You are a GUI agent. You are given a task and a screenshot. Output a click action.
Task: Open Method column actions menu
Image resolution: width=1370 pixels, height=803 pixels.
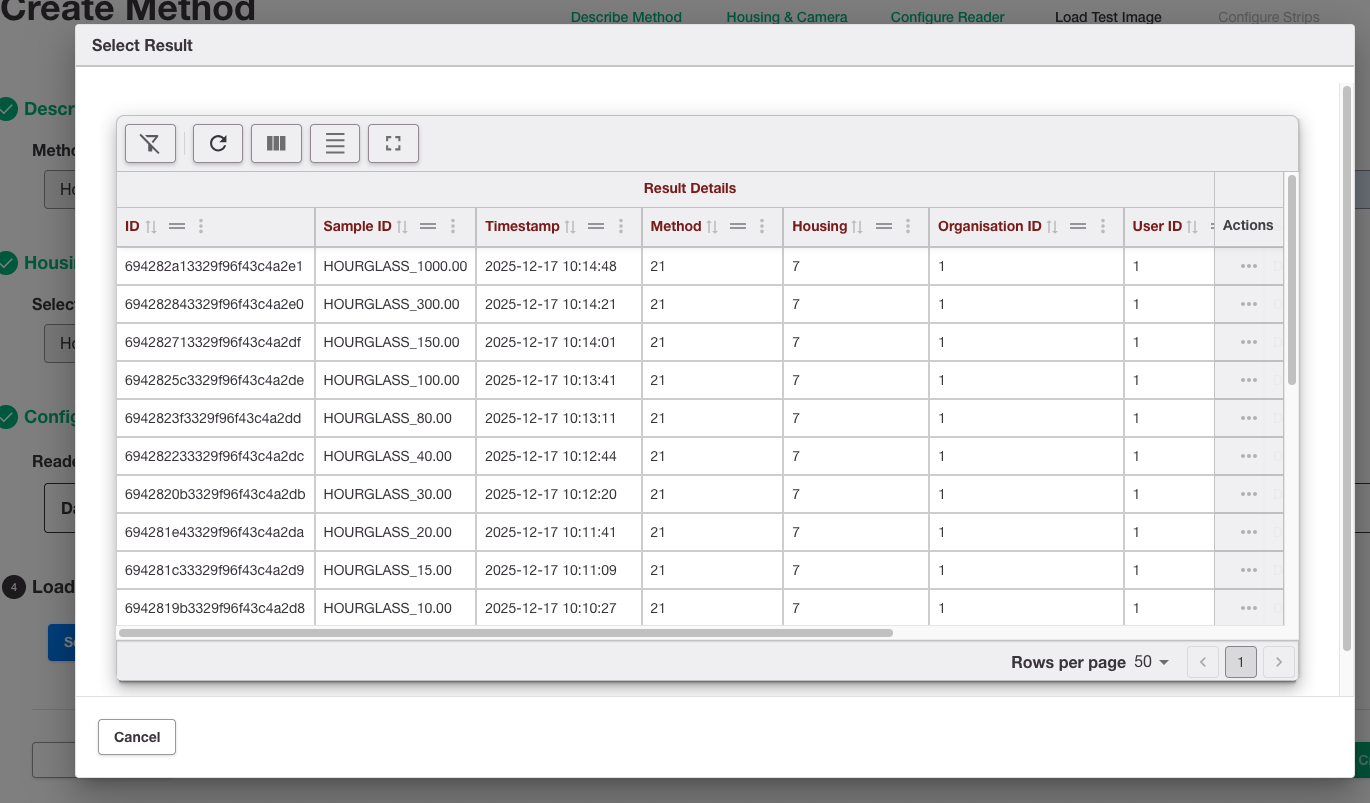762,227
